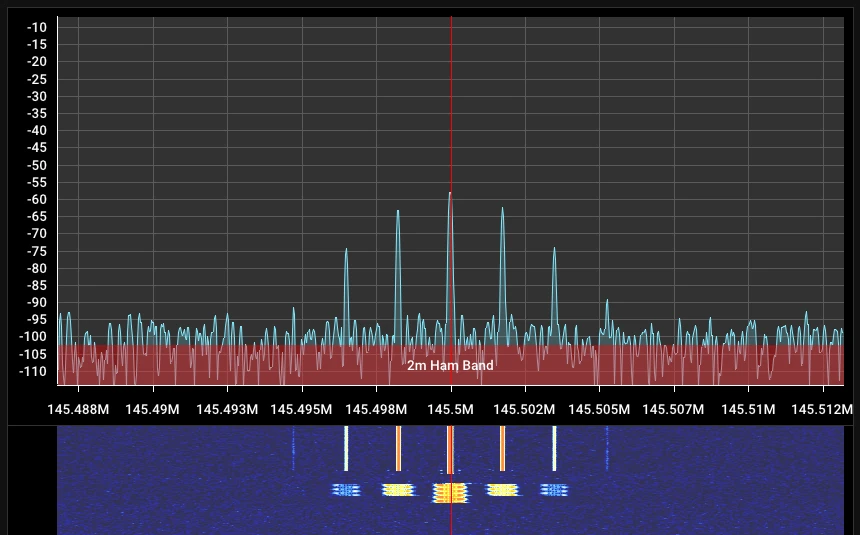Screen dimensions: 860x535
Task: Click the 145.512M frequency axis label
Action: (821, 409)
